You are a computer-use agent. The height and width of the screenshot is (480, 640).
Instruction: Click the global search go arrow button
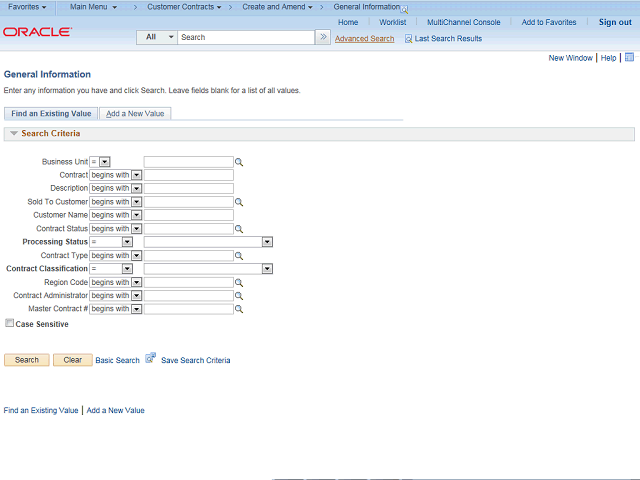click(323, 37)
